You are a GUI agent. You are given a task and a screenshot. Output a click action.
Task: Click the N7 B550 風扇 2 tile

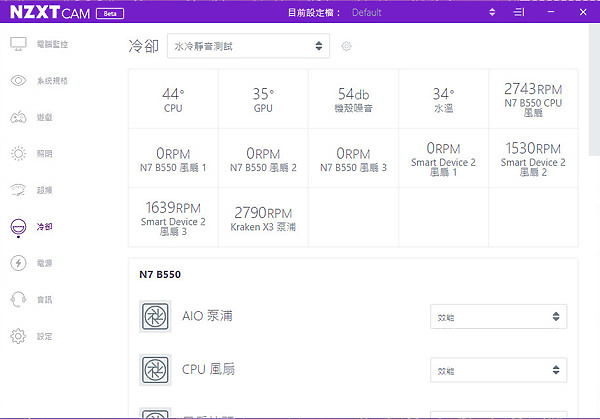[x=263, y=158]
